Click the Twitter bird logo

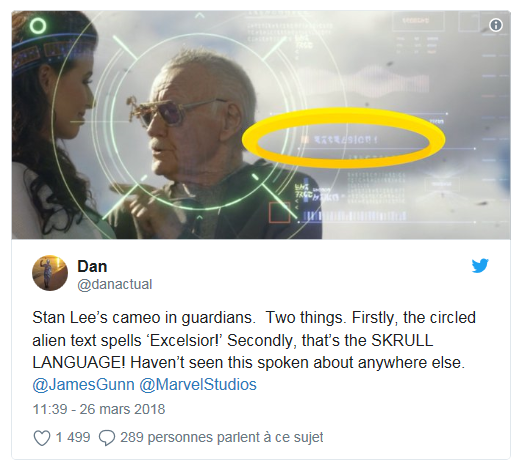(x=480, y=266)
